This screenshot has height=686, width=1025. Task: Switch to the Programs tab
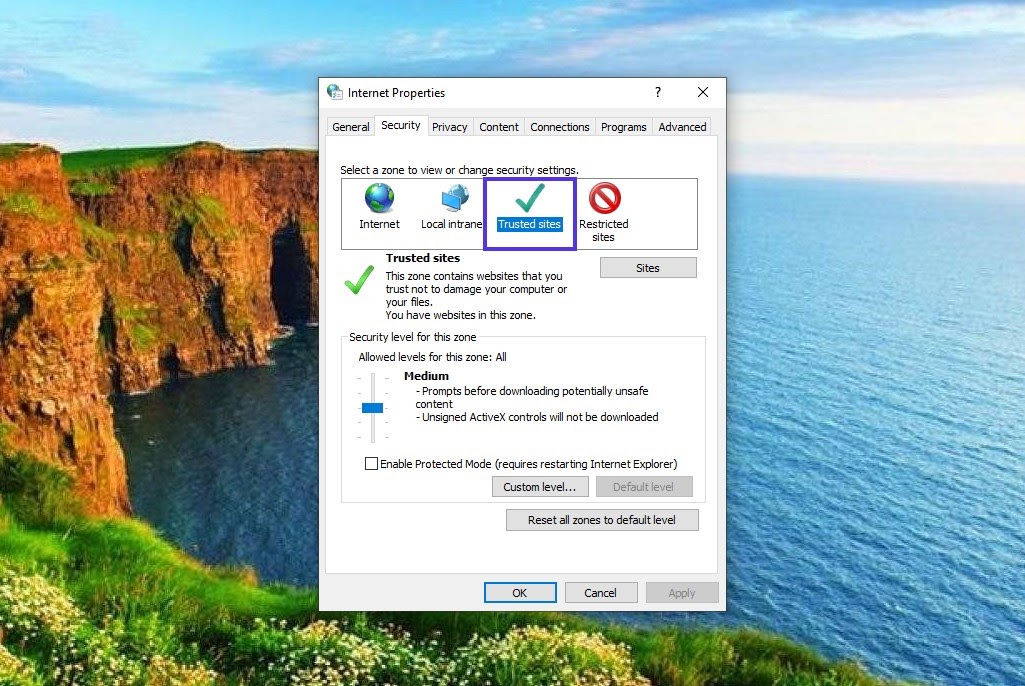(x=623, y=126)
